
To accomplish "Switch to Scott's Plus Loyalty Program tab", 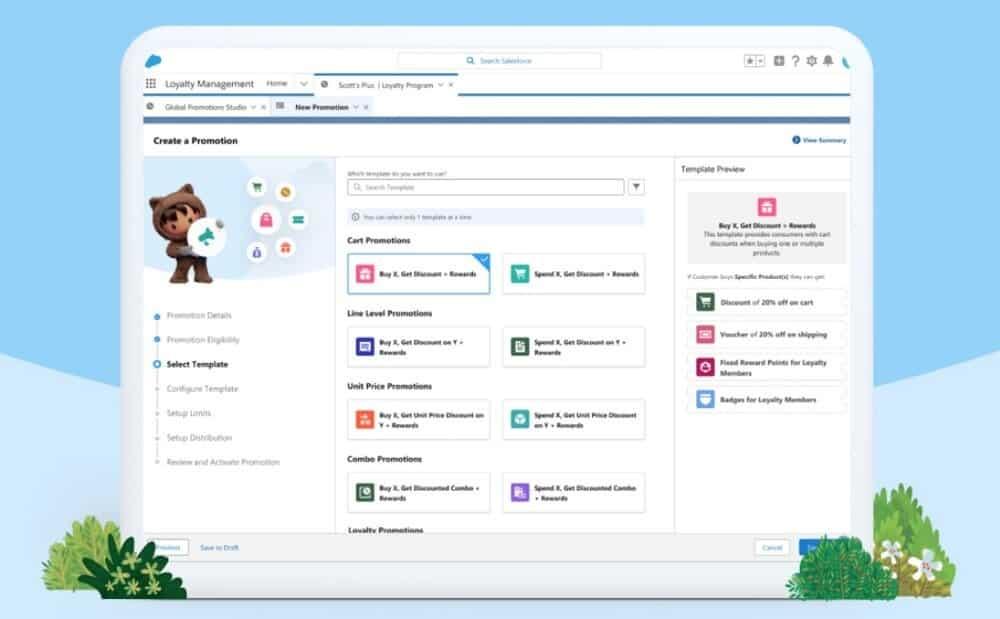I will 385,85.
